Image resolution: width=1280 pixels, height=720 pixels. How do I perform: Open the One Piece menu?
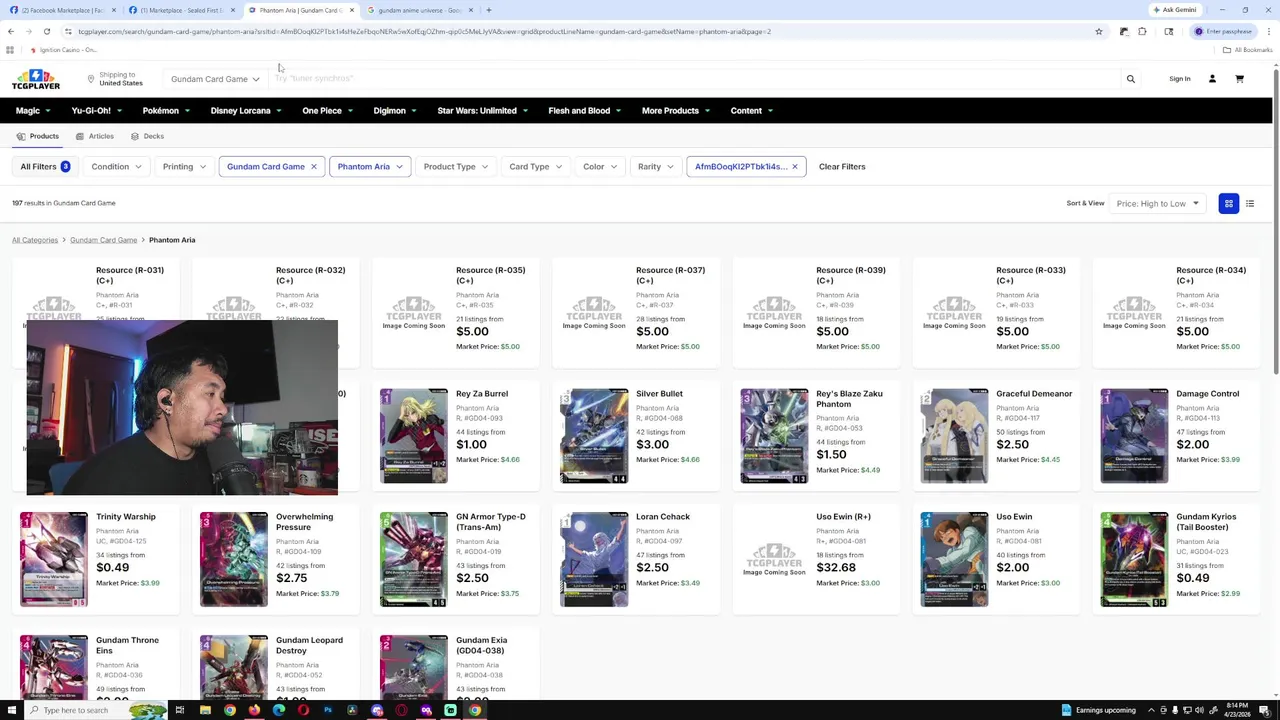pos(328,111)
